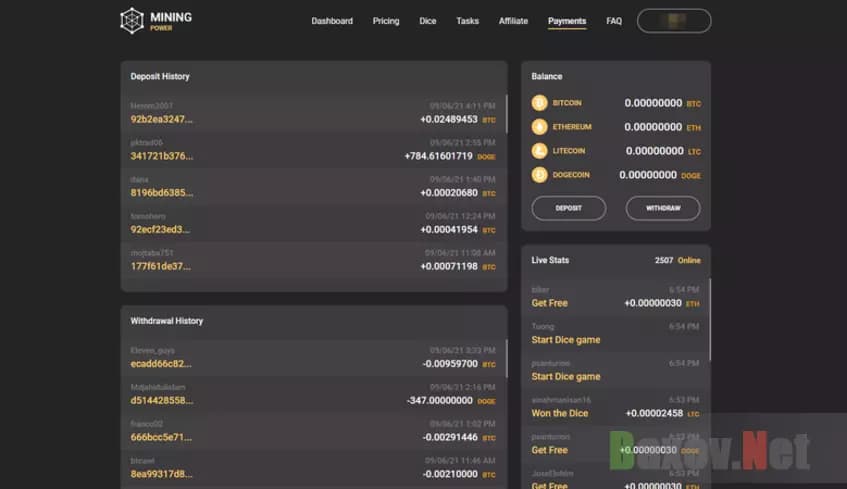Open the Tasks navigation item
847x489 pixels.
pyautogui.click(x=468, y=21)
